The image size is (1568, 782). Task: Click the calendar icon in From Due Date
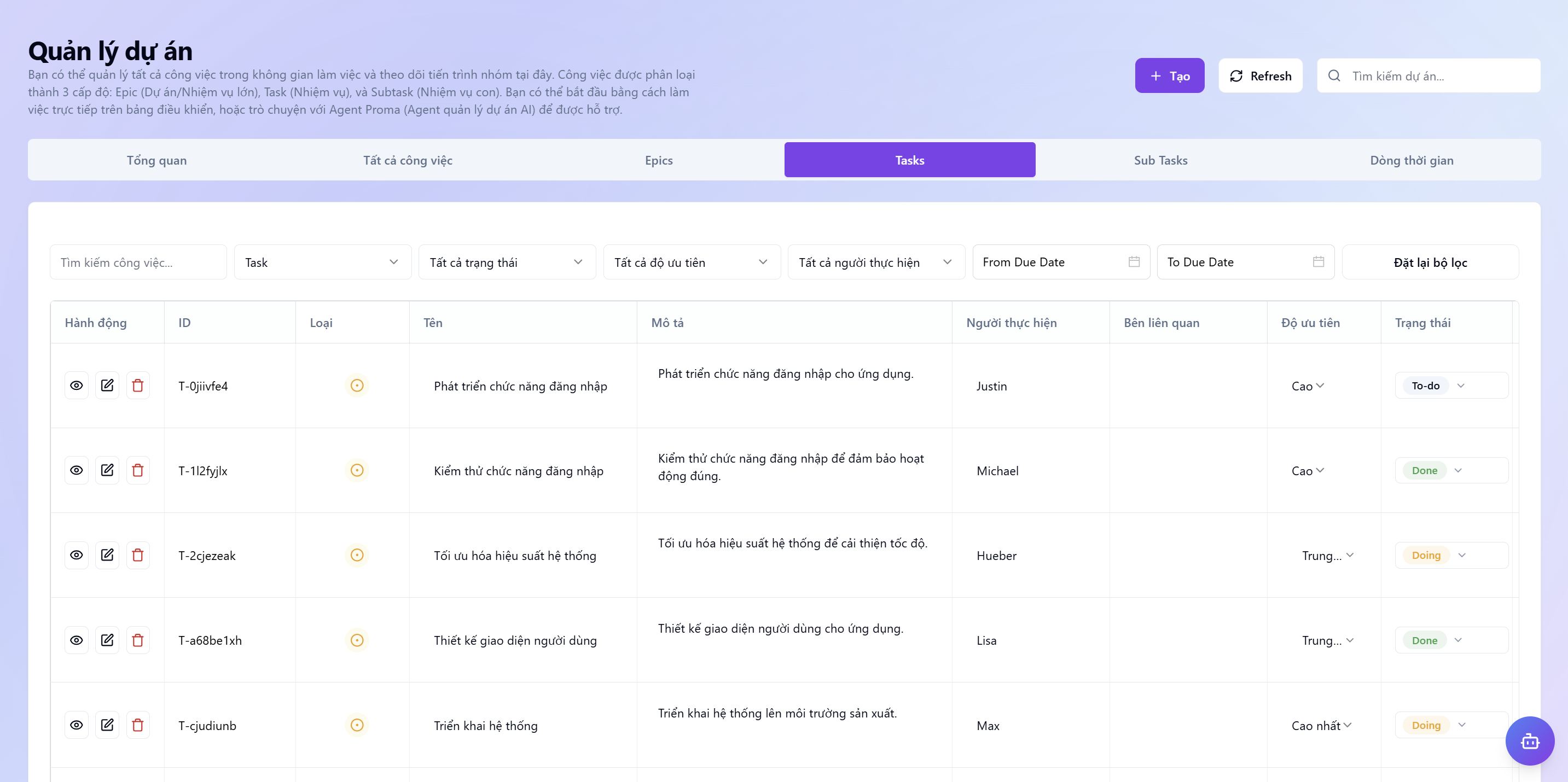1134,262
